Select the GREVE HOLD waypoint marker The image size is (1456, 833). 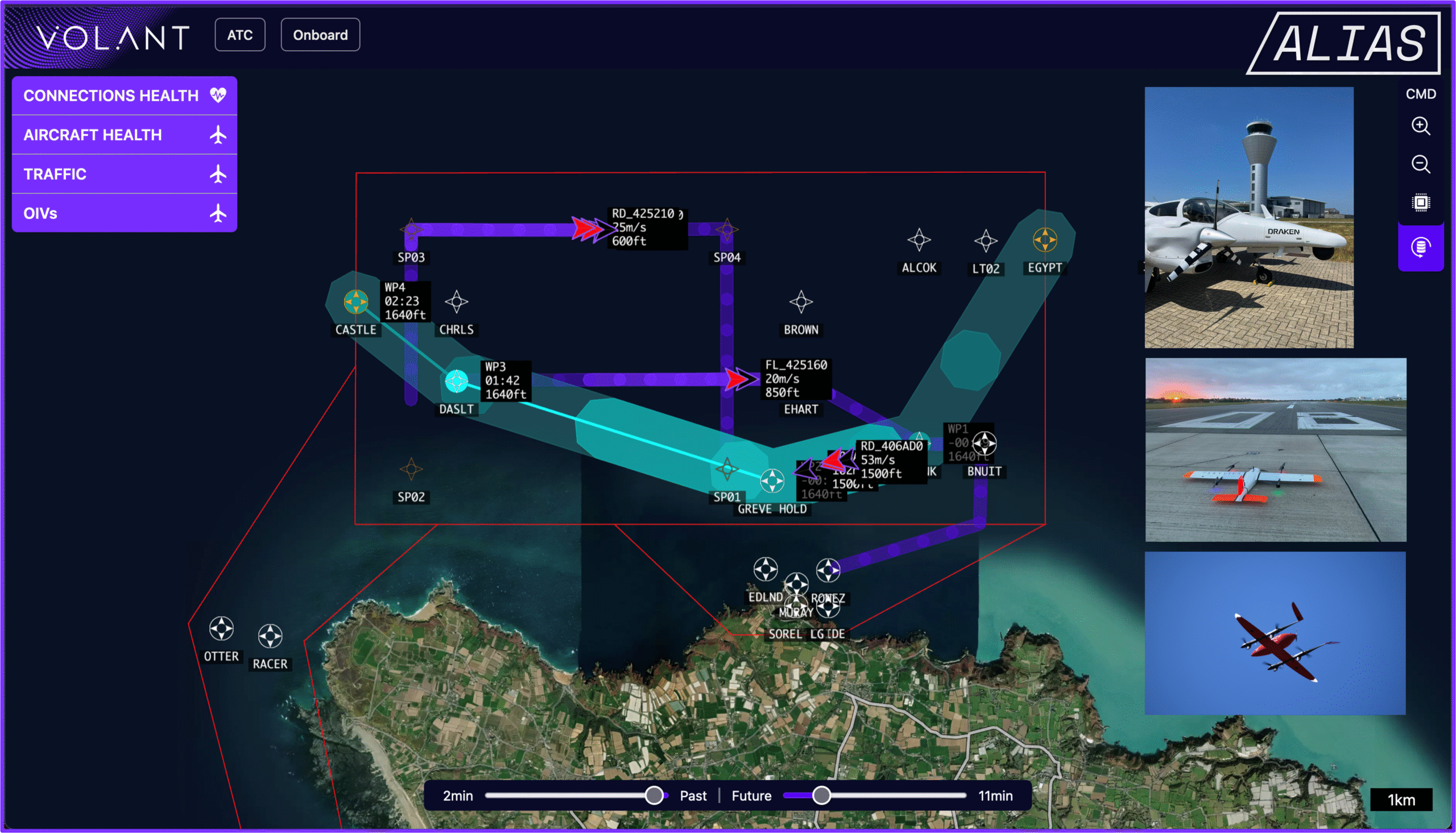772,481
